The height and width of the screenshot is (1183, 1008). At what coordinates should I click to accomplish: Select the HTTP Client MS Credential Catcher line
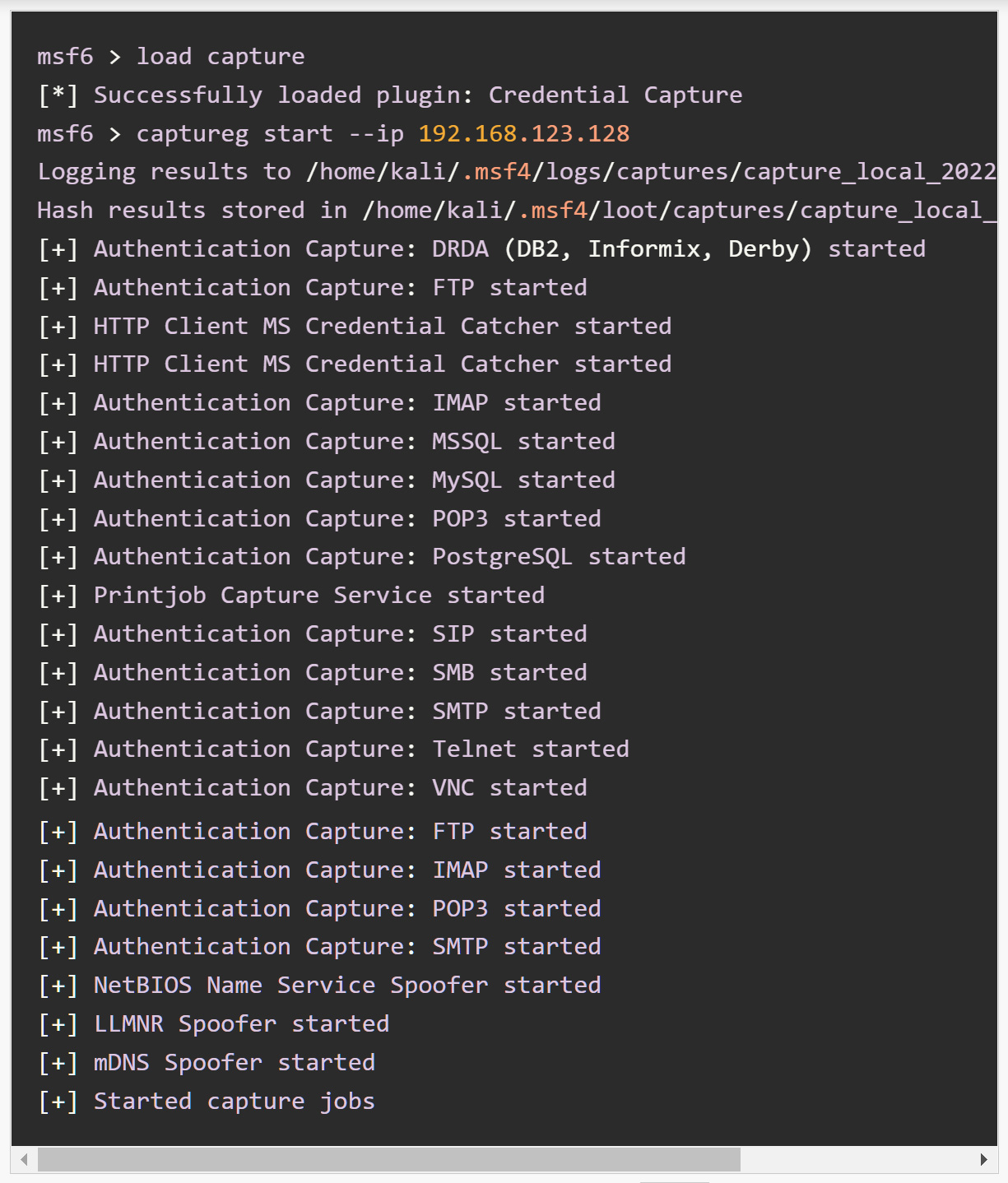(x=354, y=325)
